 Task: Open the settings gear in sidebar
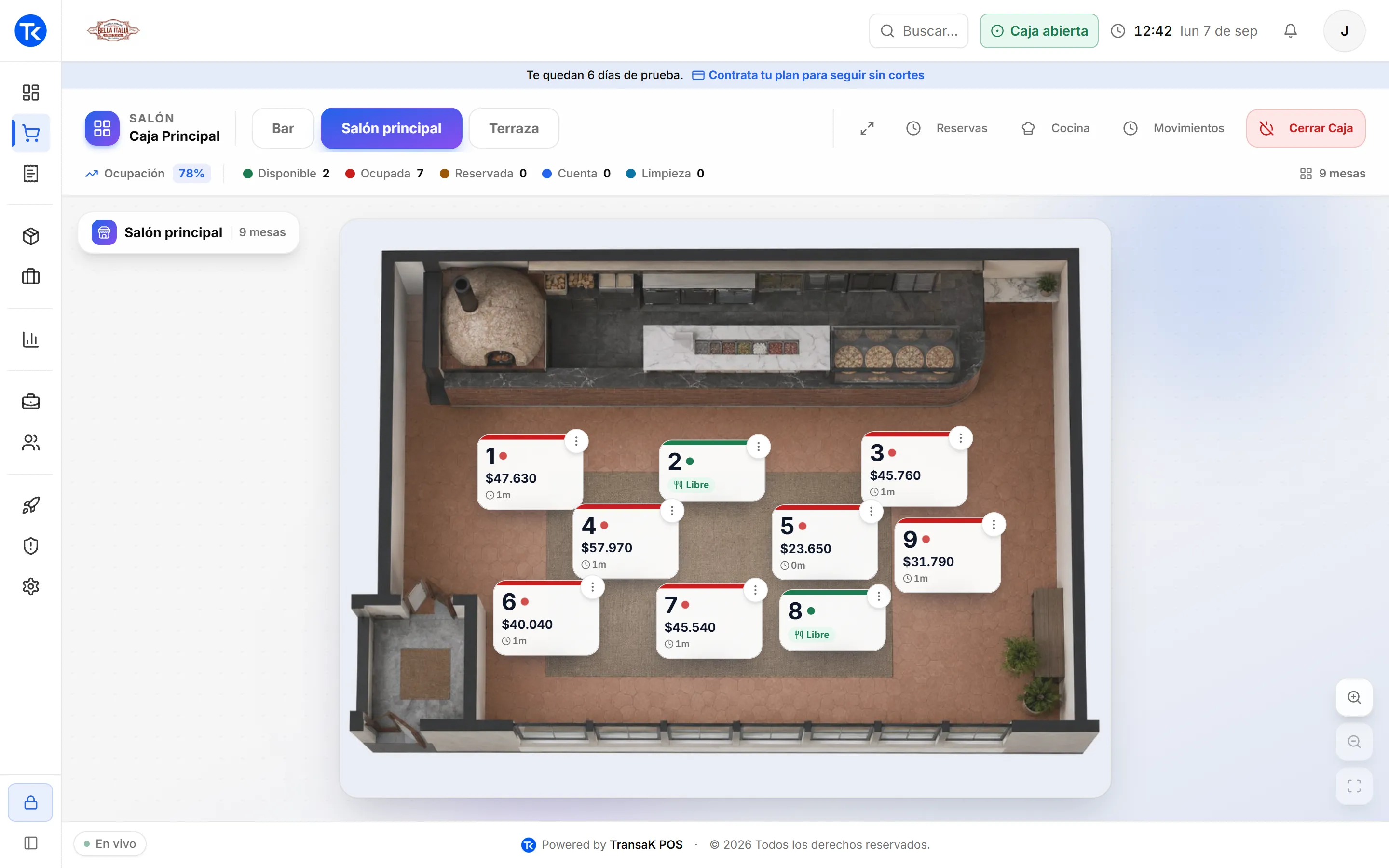click(30, 586)
